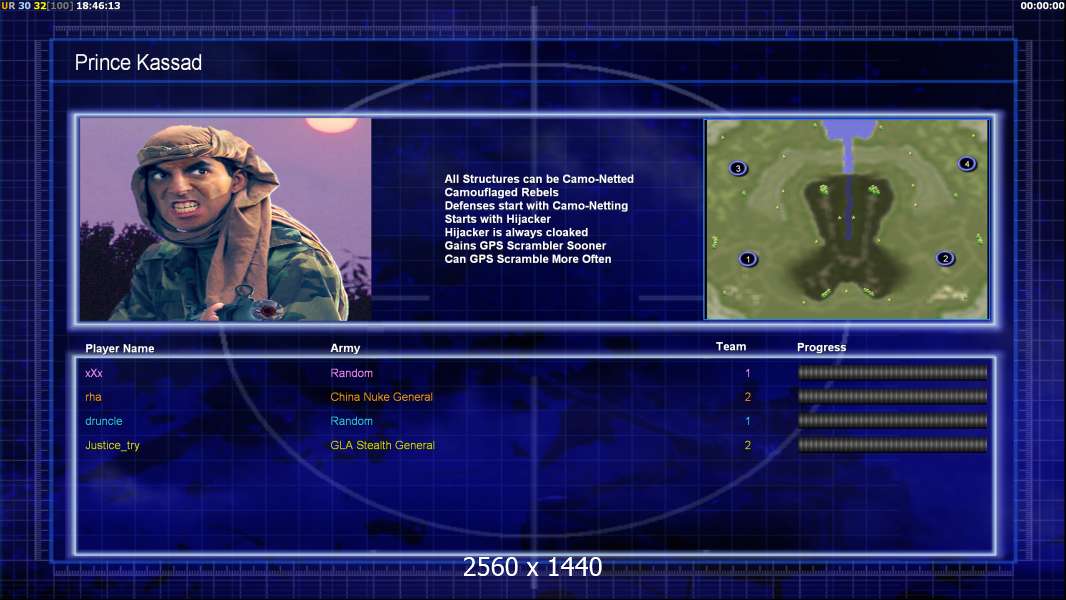This screenshot has height=600, width=1066.
Task: Click the team number for Justice_try
Action: [x=748, y=445]
